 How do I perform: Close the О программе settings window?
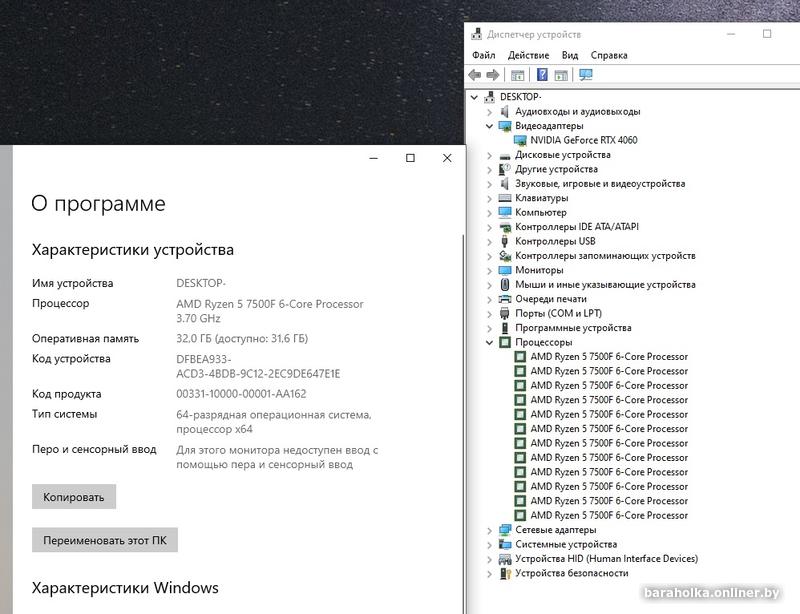coord(447,158)
